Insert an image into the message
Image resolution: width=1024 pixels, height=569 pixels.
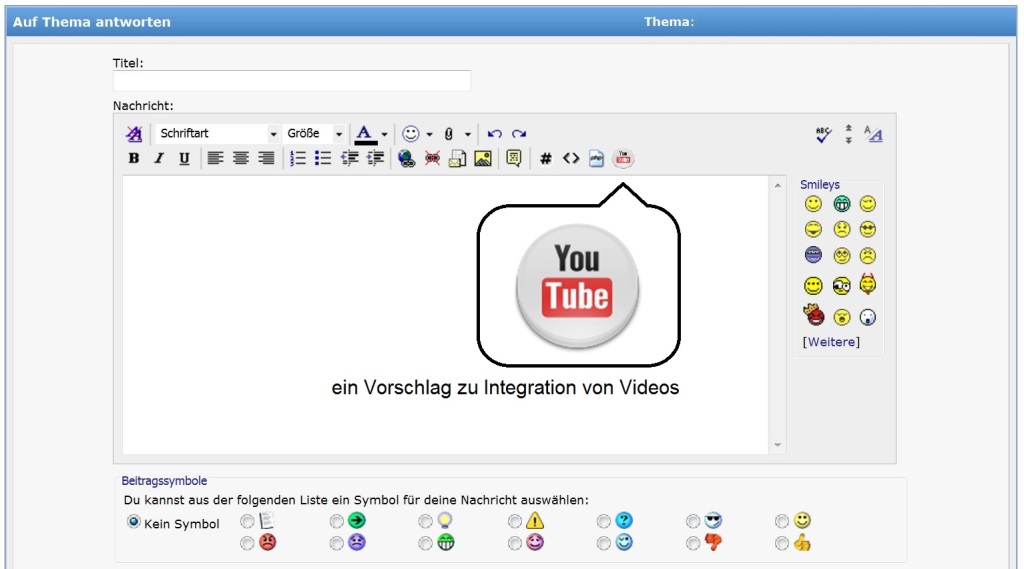(483, 158)
